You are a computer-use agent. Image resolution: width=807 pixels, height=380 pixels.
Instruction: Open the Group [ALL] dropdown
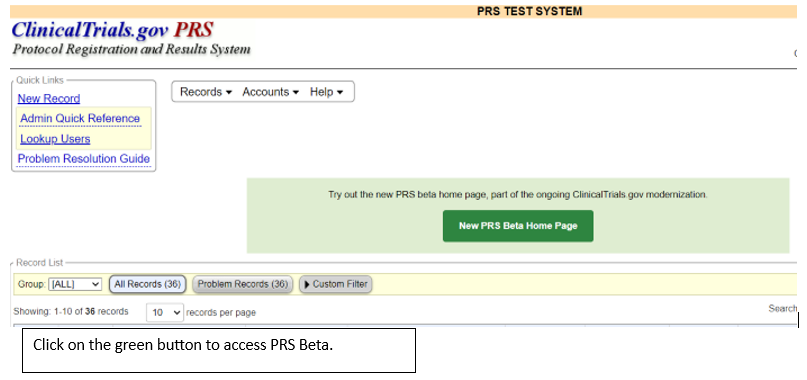click(x=75, y=284)
